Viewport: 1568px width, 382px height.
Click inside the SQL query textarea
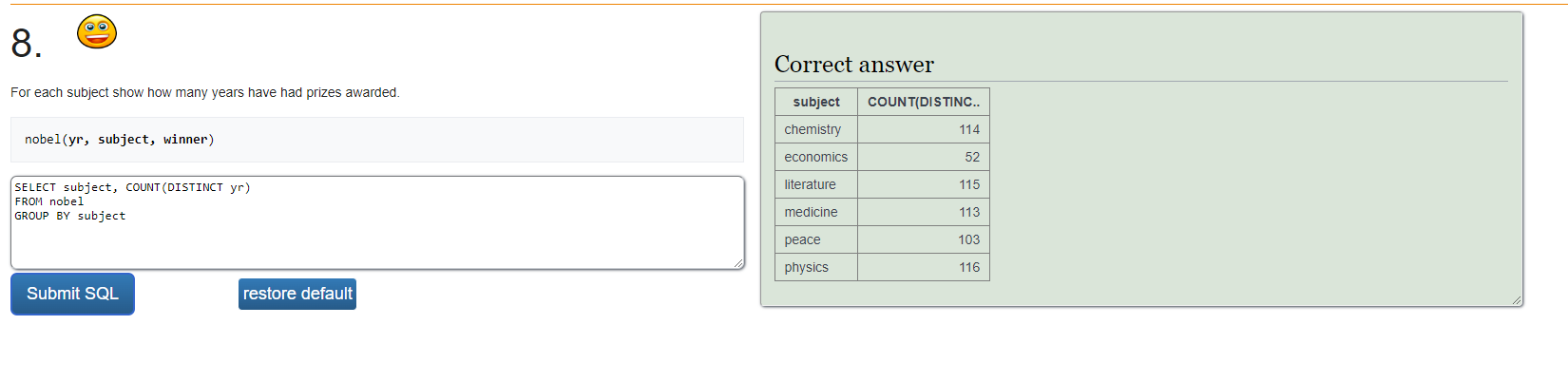click(377, 222)
